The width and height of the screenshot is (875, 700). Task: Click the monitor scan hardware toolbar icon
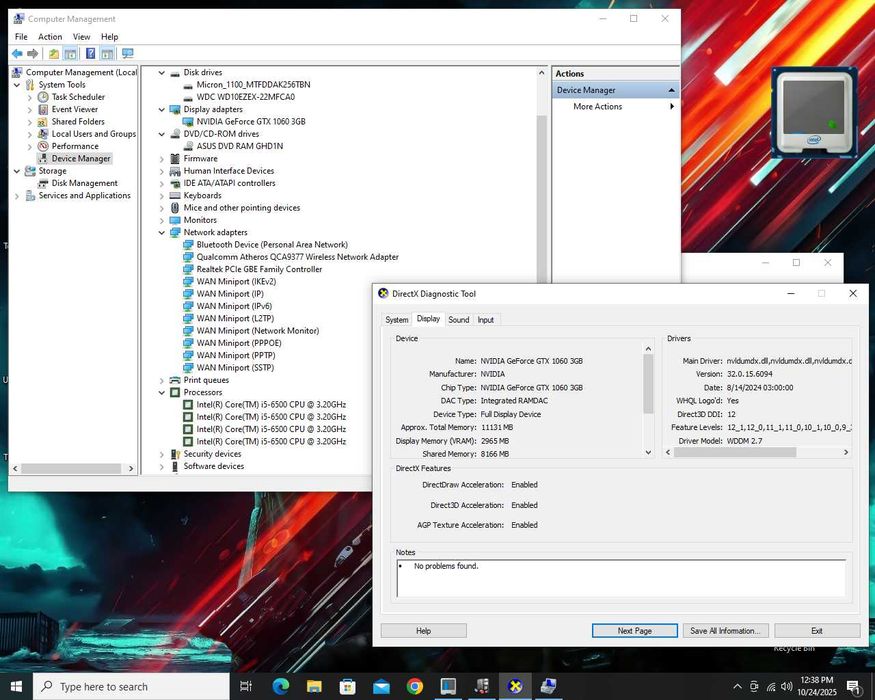[x=128, y=54]
